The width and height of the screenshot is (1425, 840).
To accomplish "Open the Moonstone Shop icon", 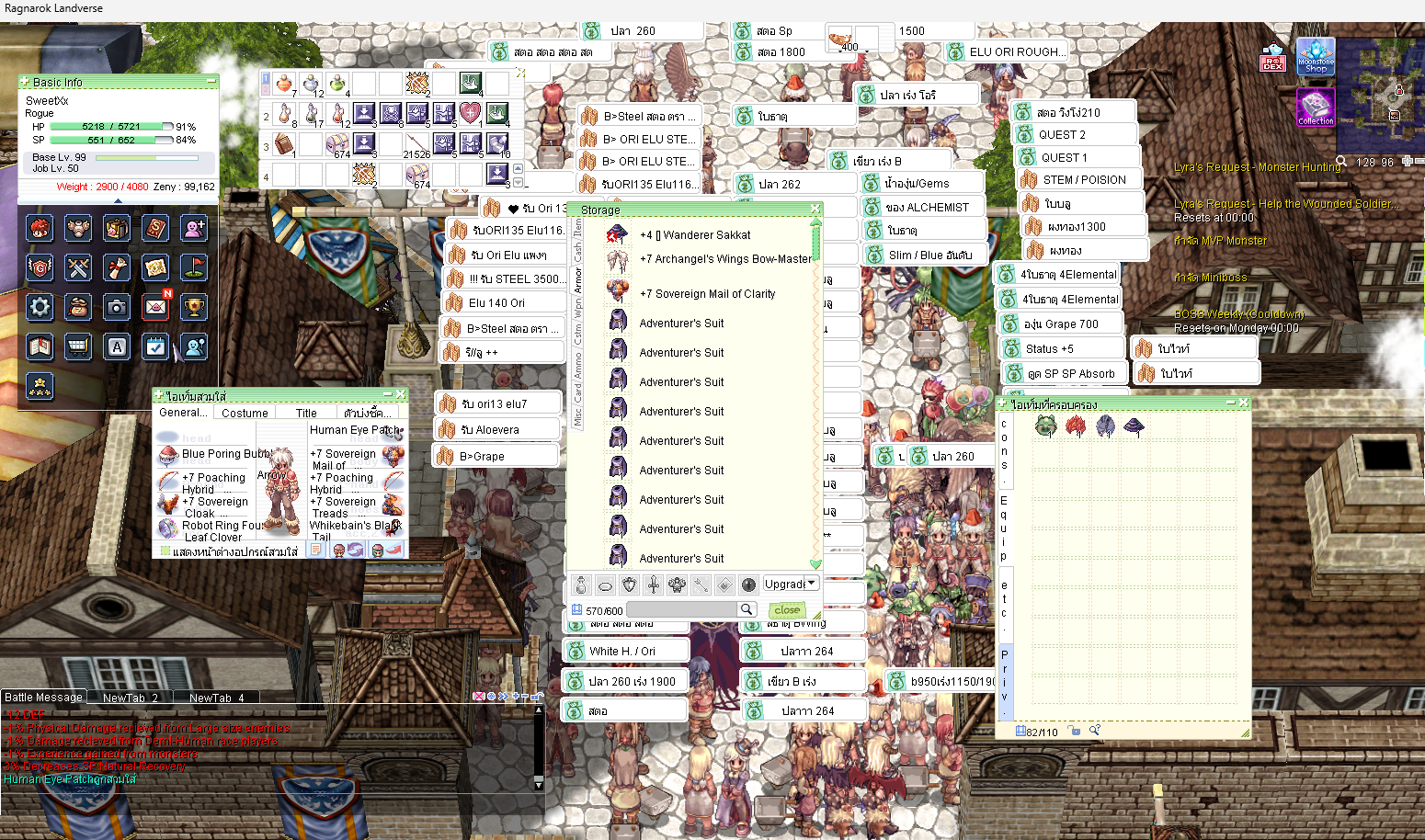I will (1316, 57).
